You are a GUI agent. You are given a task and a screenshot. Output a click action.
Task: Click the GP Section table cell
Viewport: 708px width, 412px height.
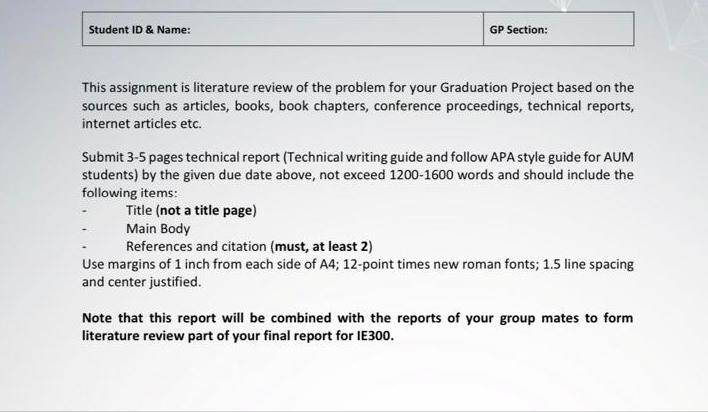[559, 29]
